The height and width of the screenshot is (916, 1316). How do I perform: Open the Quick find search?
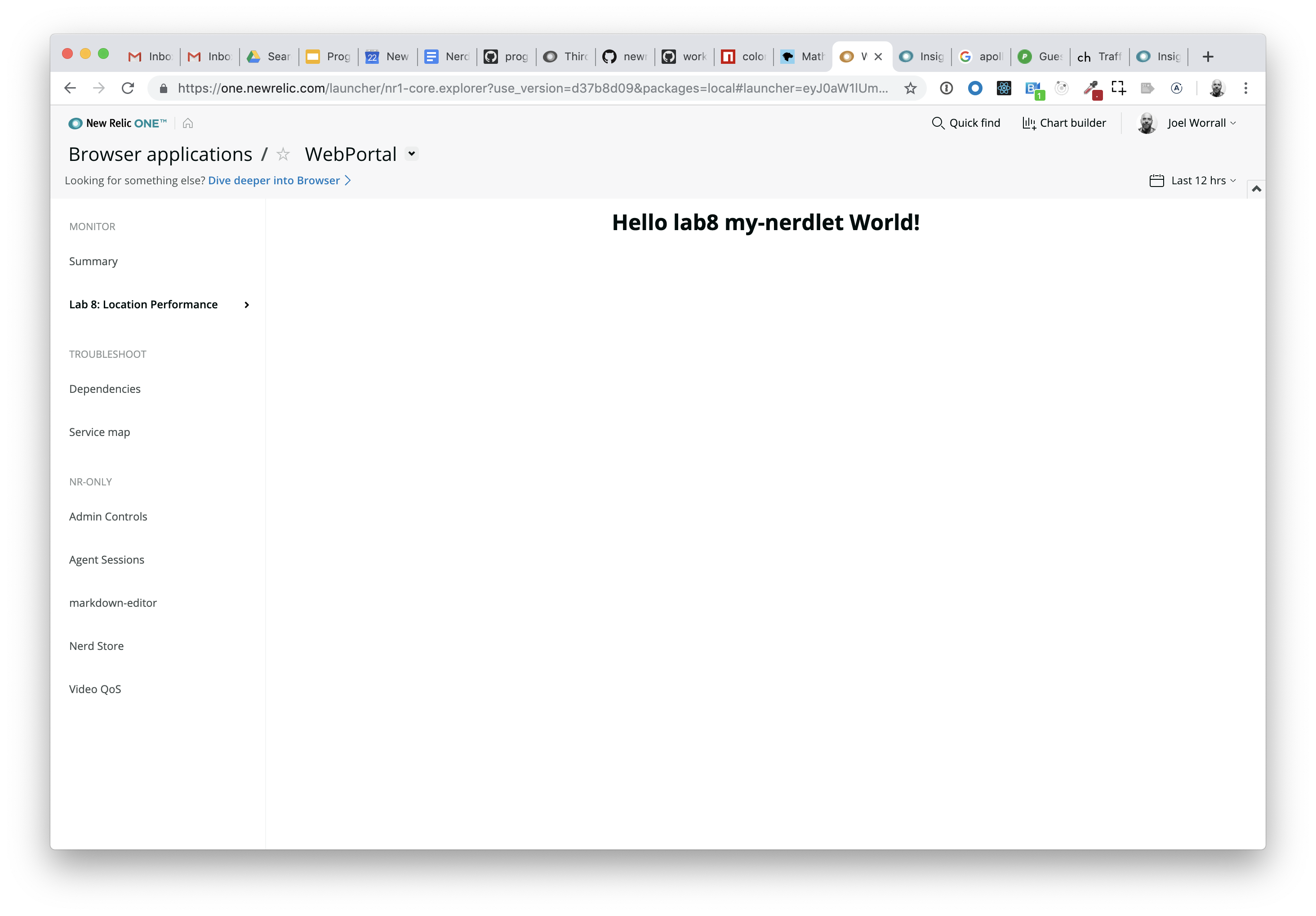coord(966,123)
